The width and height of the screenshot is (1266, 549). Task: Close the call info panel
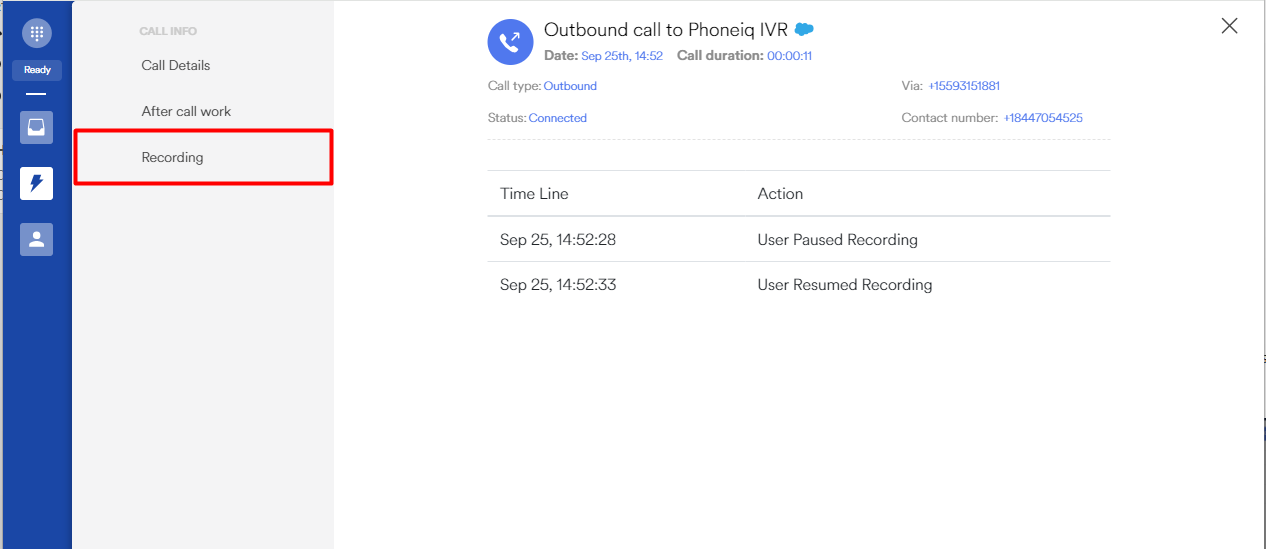click(x=1229, y=26)
